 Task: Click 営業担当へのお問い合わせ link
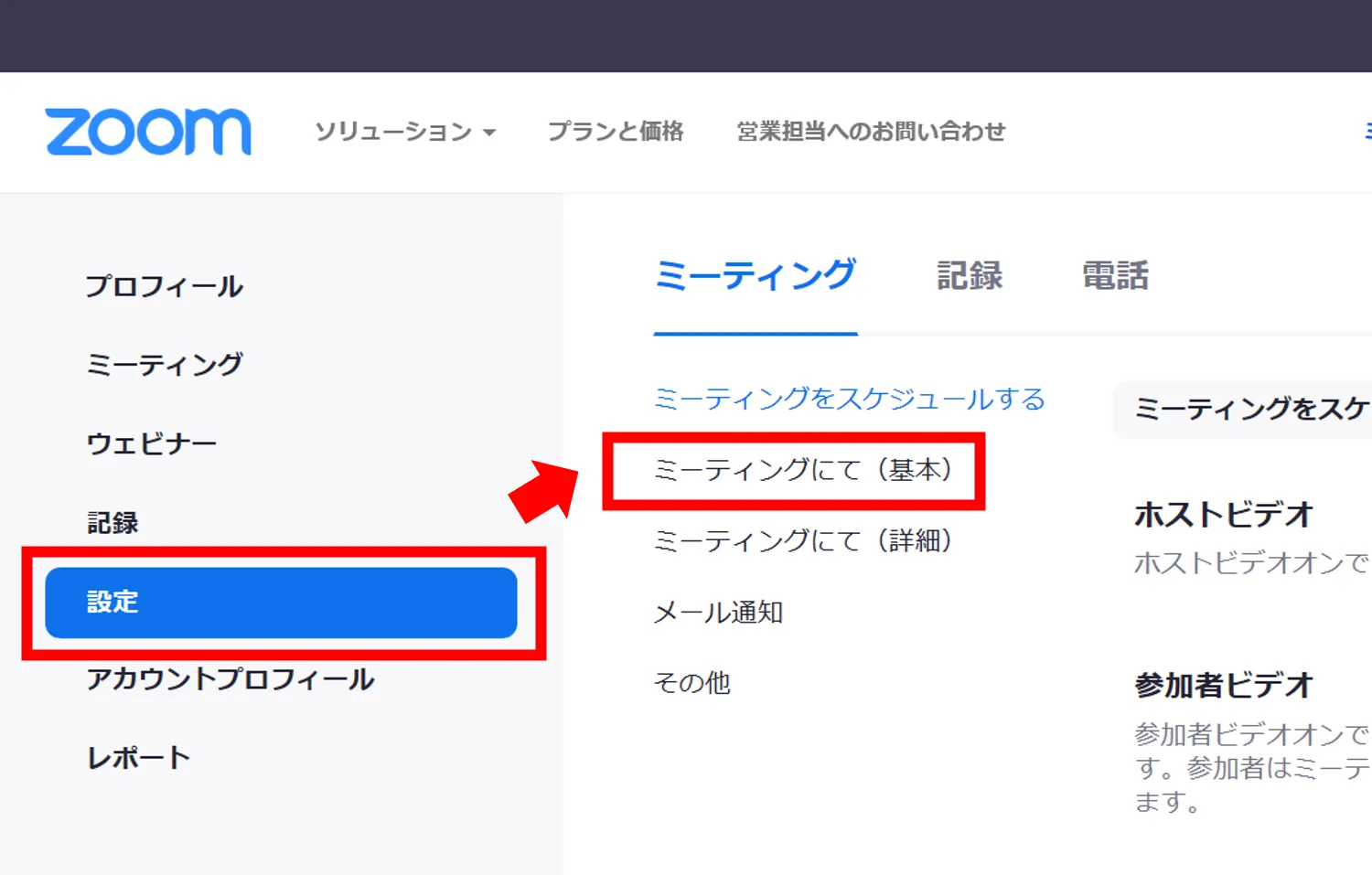click(x=871, y=132)
